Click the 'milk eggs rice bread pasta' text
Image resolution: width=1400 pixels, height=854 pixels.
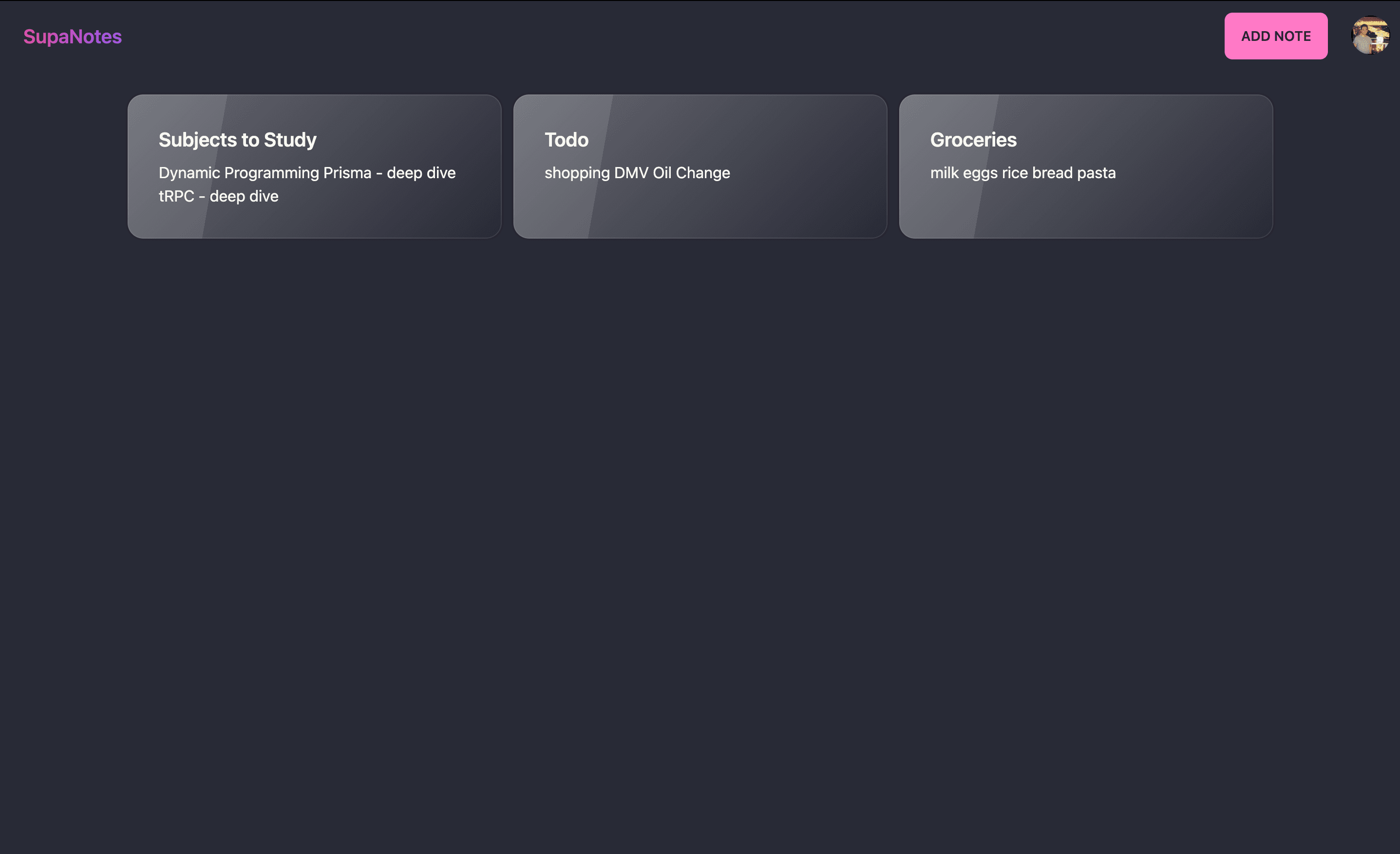click(1023, 173)
